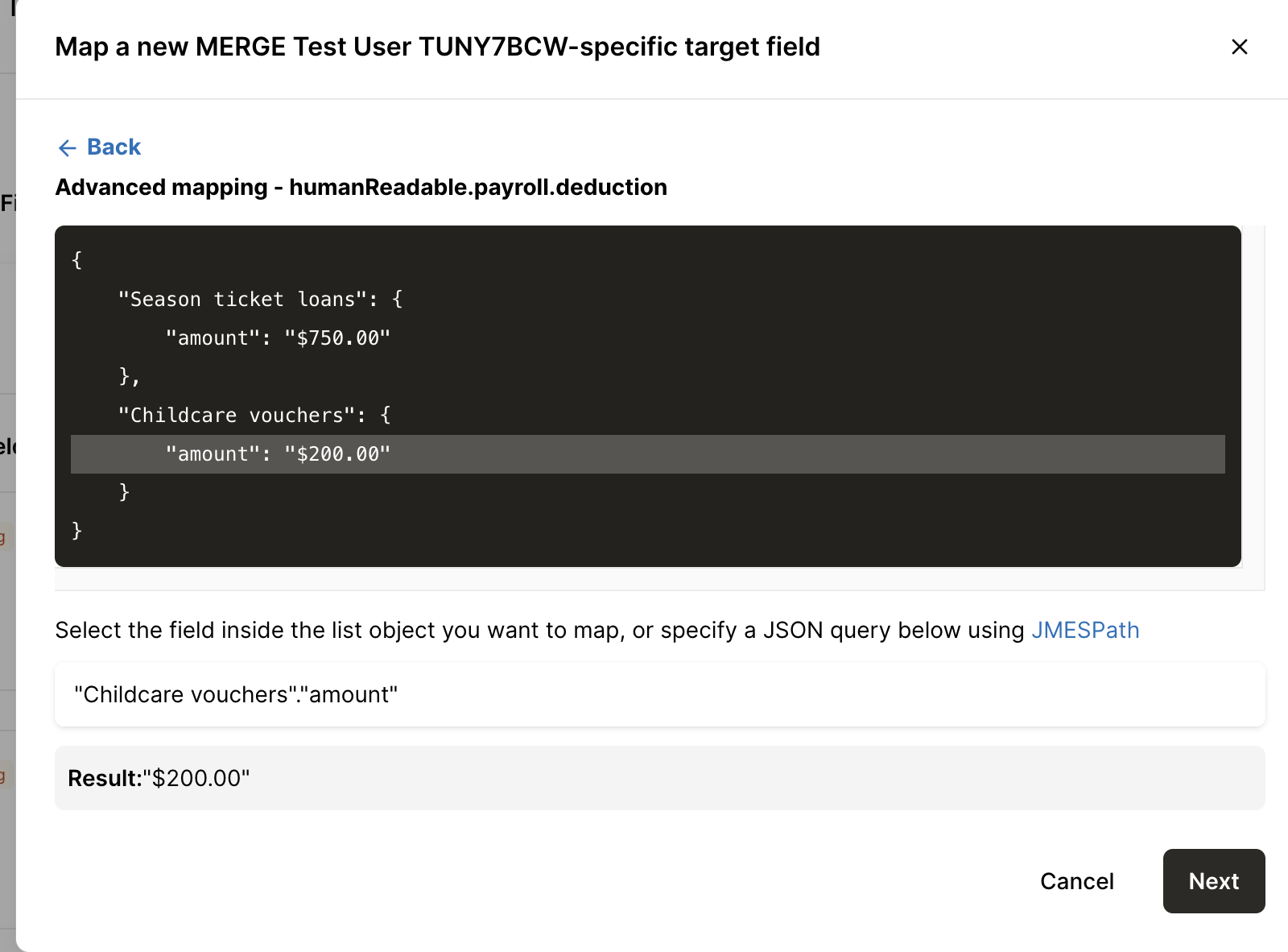Select the brace closing Childcare vouchers
Viewport: 1288px width, 952px height.
click(124, 492)
